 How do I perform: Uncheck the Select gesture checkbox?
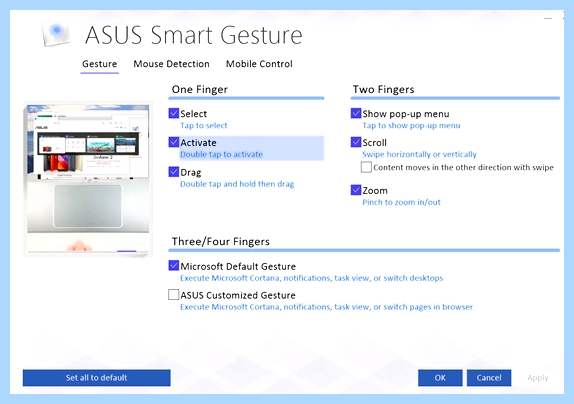tap(174, 113)
